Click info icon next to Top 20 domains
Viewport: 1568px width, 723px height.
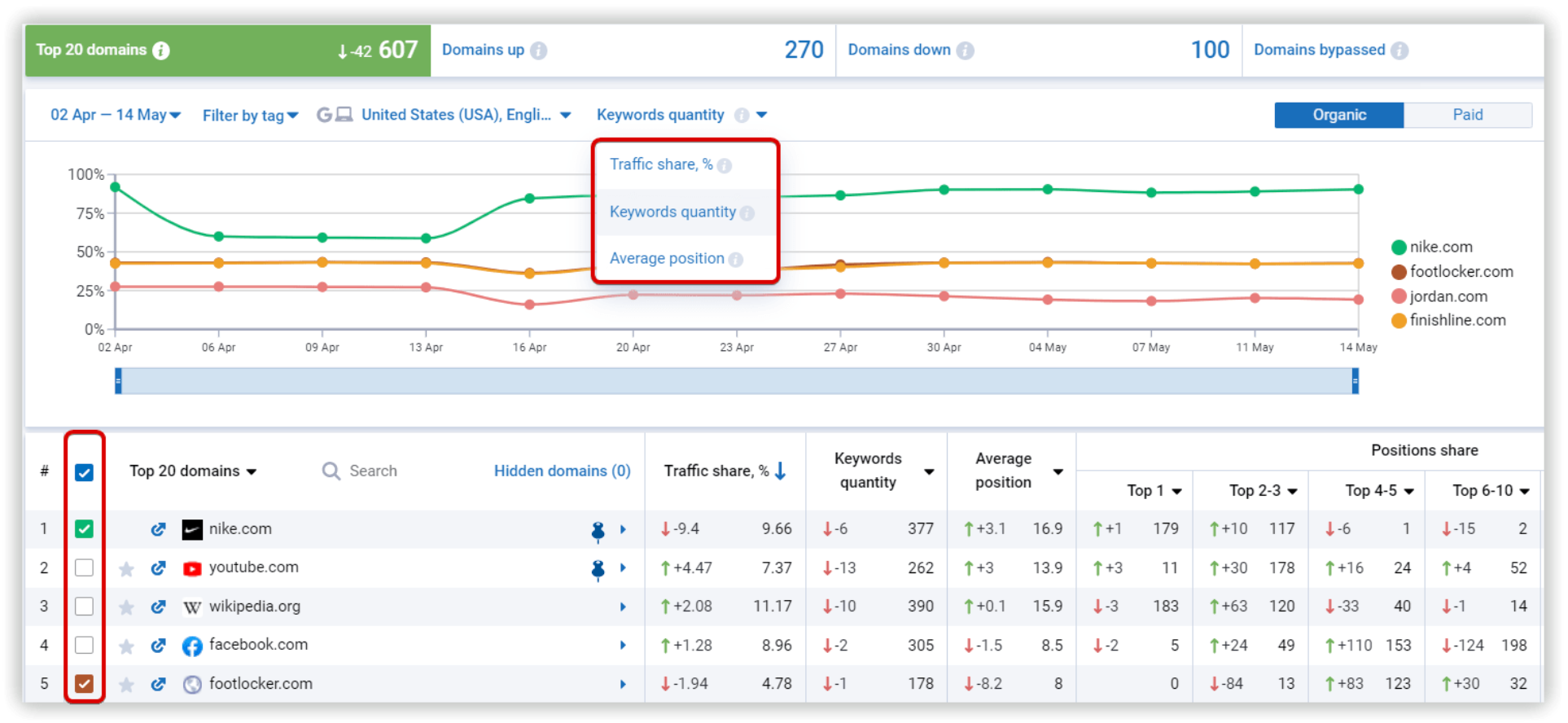(161, 50)
